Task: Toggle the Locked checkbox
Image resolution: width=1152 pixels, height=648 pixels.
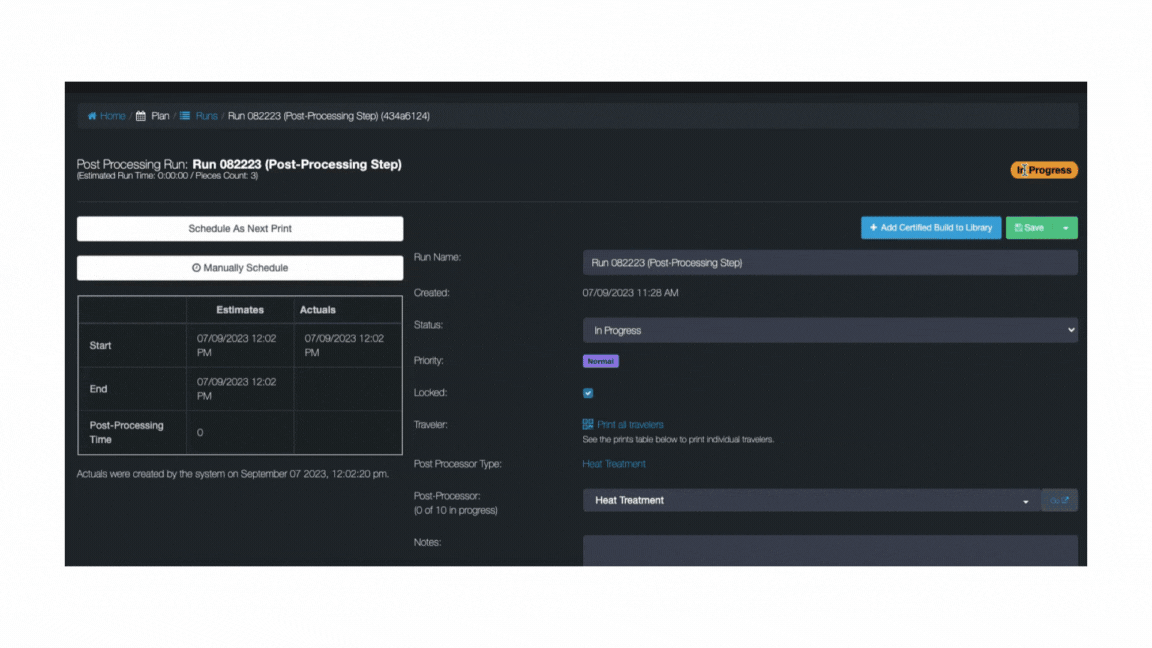Action: [x=588, y=393]
